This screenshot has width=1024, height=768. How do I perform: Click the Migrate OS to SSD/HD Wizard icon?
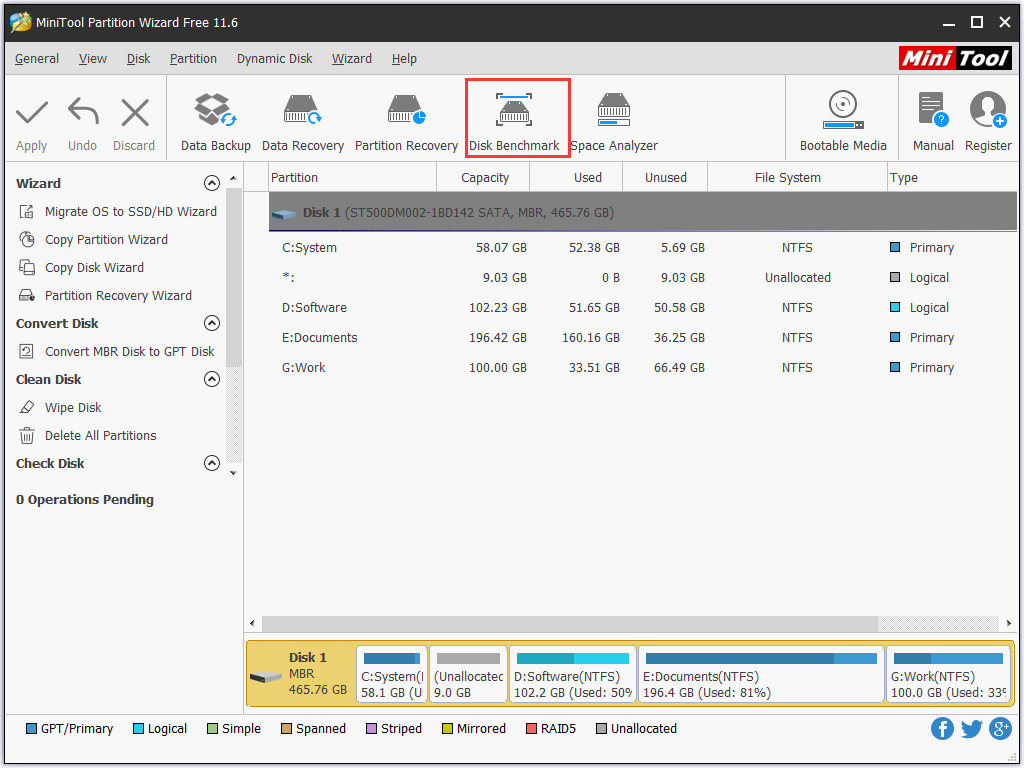pyautogui.click(x=27, y=212)
